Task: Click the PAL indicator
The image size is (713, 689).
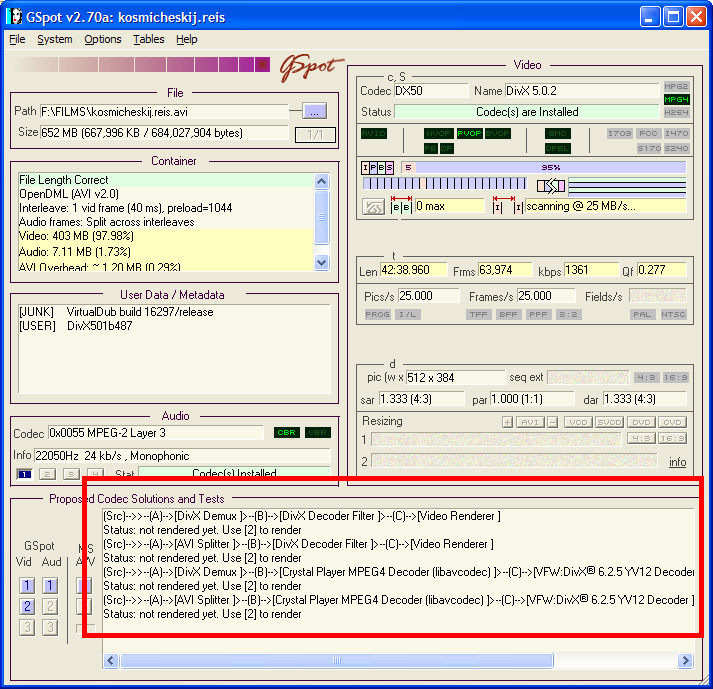Action: pyautogui.click(x=642, y=314)
